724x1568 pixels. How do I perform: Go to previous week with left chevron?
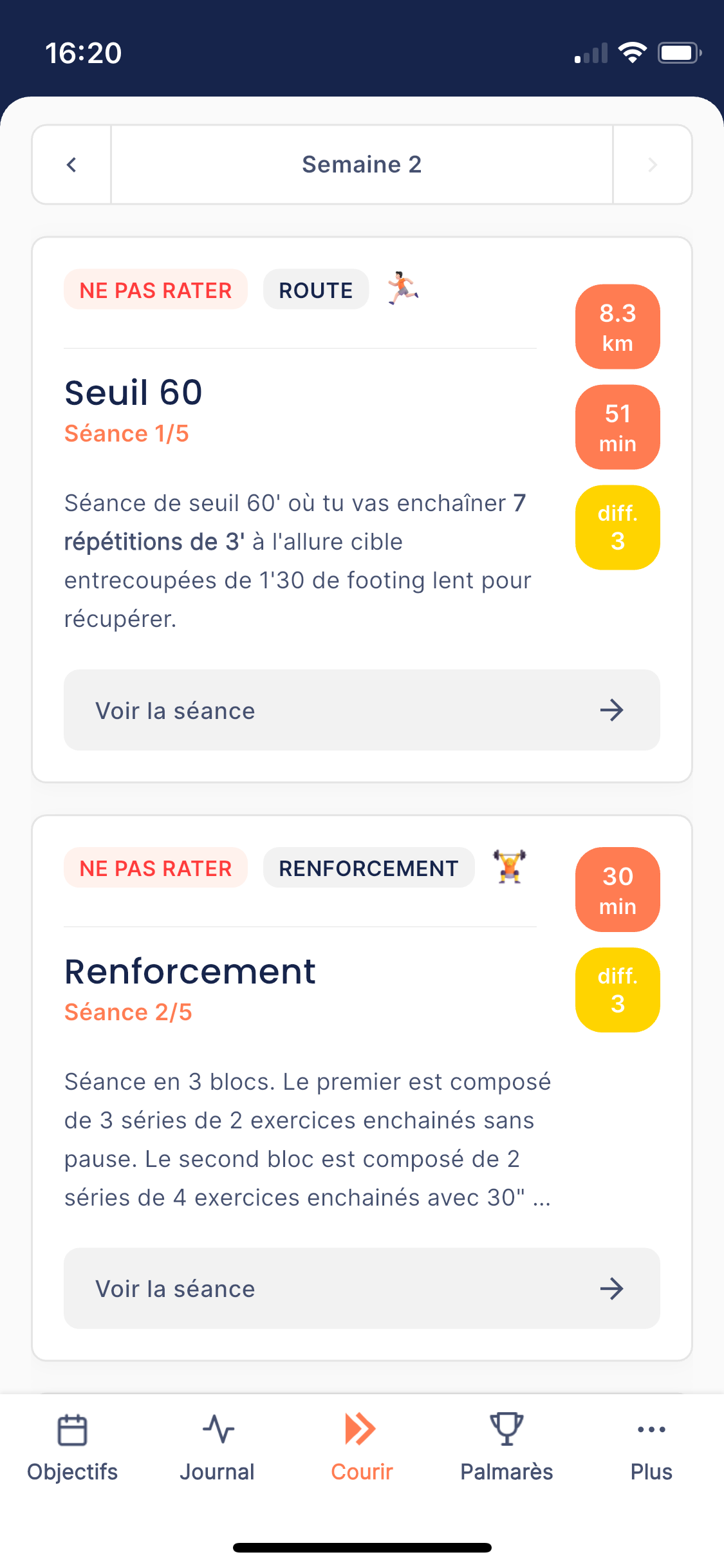71,165
